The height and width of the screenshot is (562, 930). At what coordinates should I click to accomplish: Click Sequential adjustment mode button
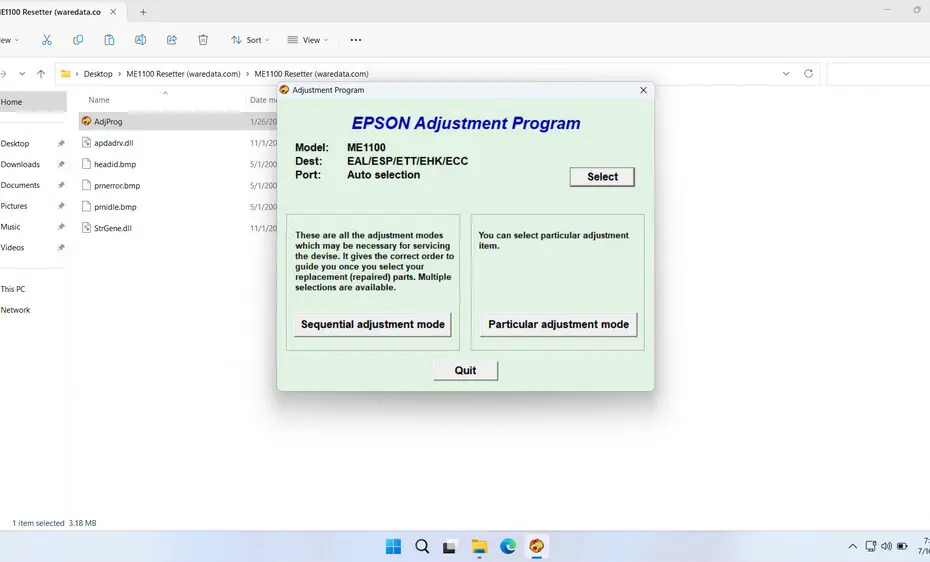(372, 324)
